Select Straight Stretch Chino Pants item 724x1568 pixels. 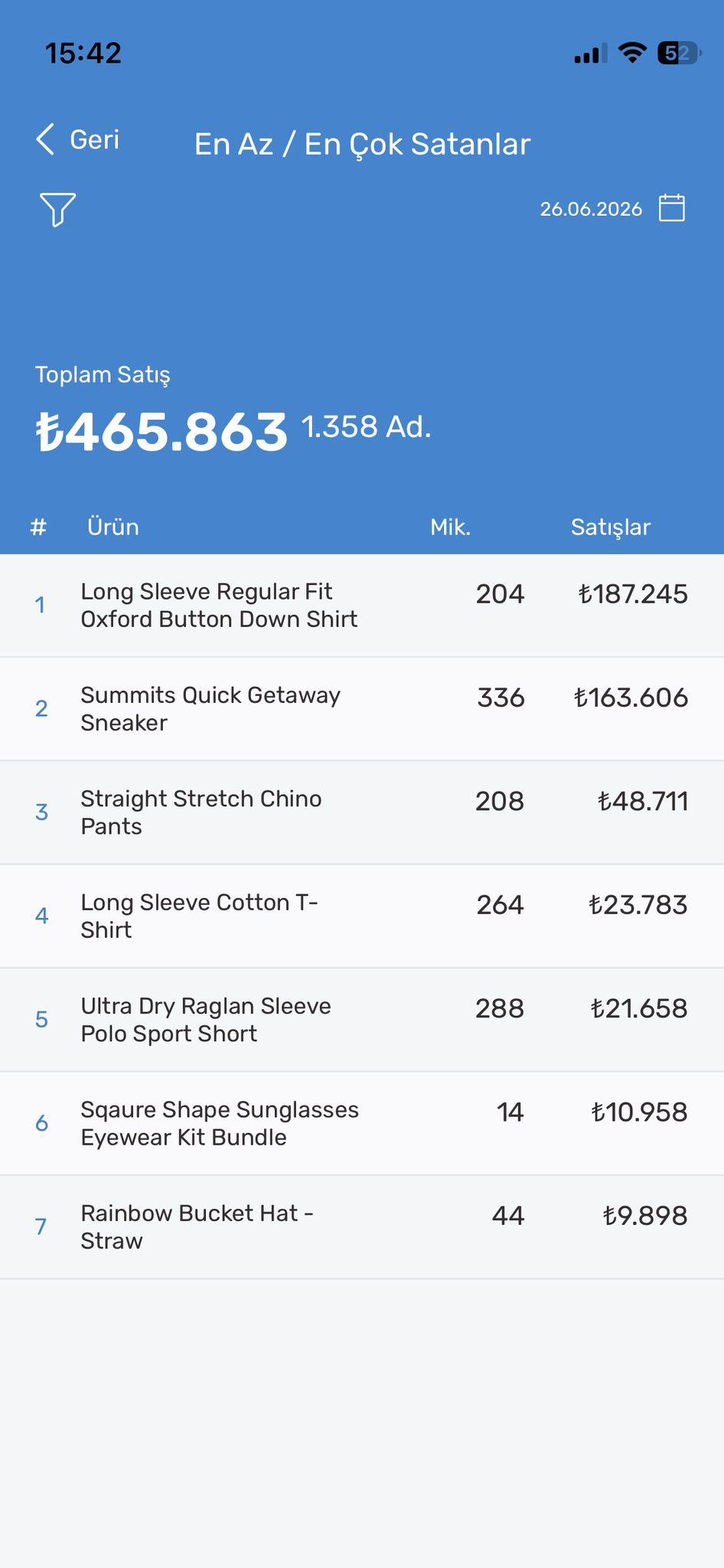coord(362,812)
